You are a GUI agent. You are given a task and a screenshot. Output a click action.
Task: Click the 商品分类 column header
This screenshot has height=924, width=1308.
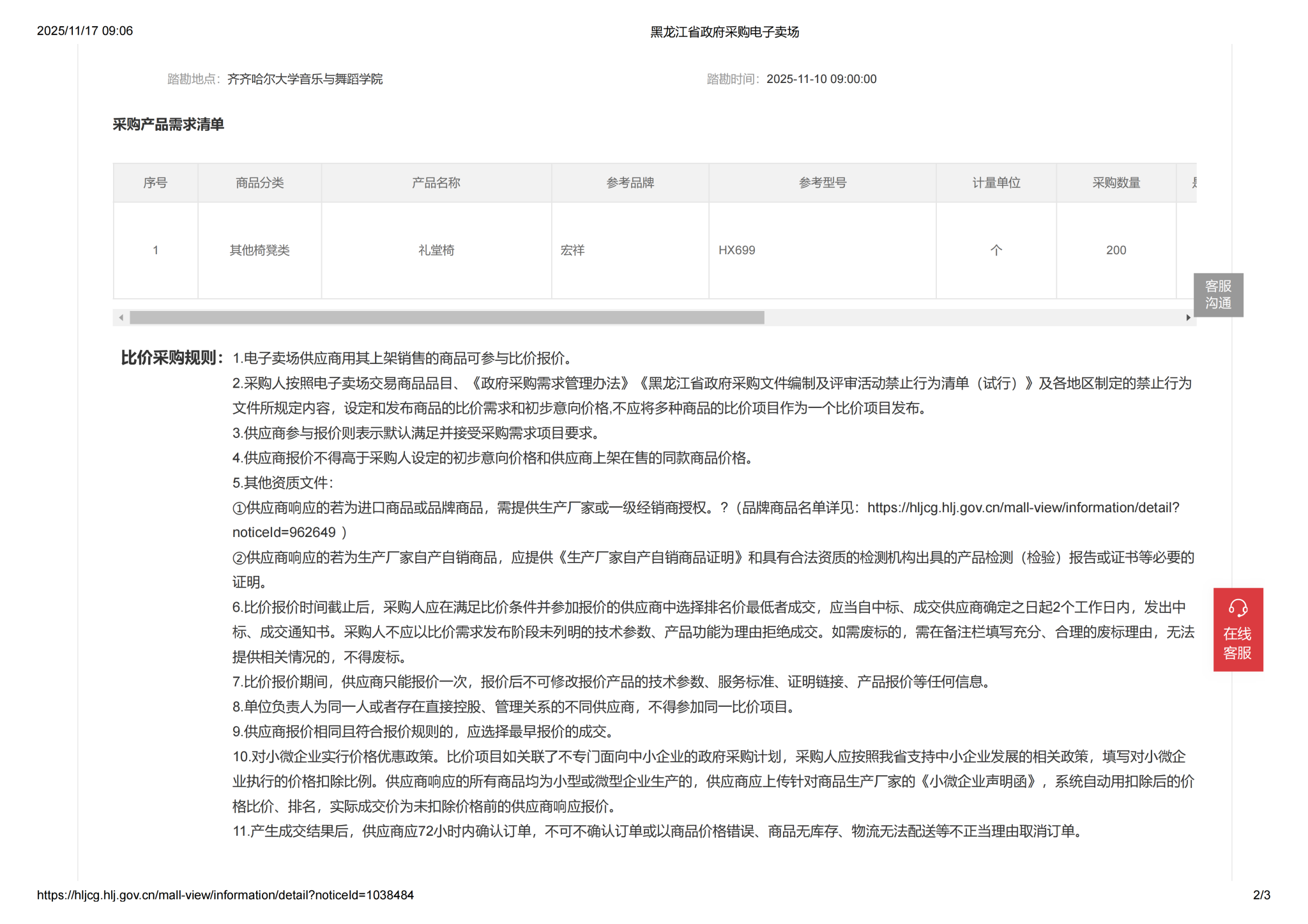(259, 183)
